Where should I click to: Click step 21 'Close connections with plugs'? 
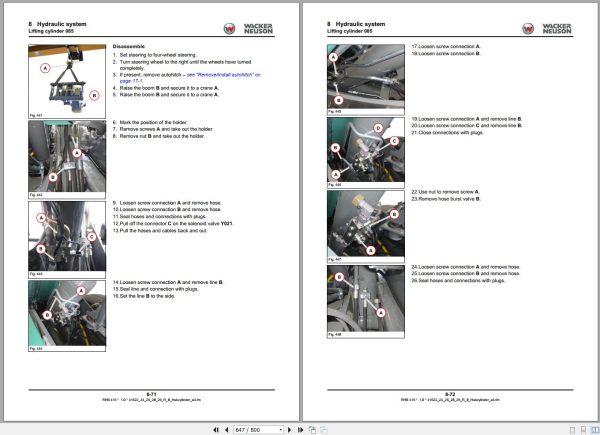click(447, 133)
